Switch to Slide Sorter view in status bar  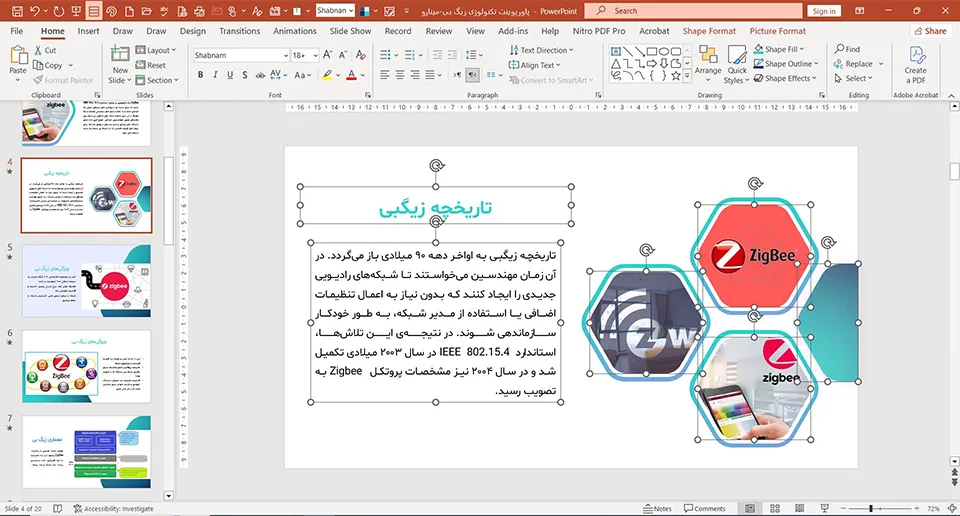[x=774, y=509]
